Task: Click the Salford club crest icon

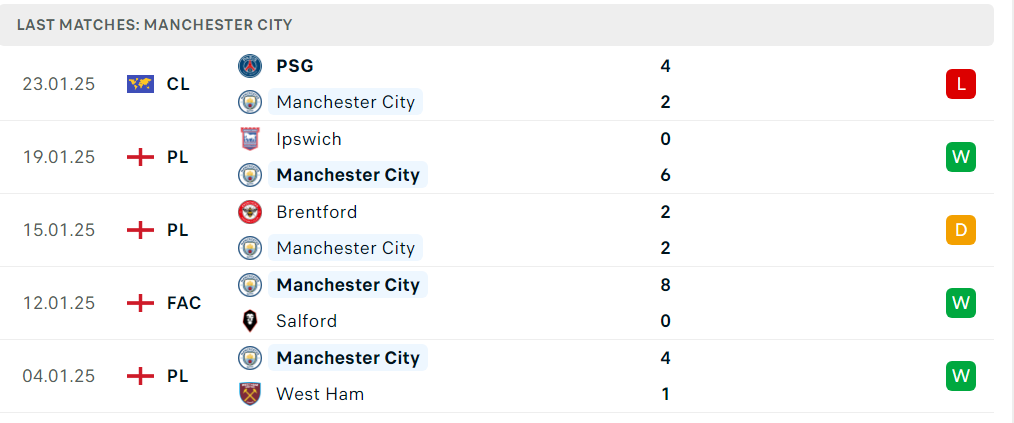Action: pyautogui.click(x=250, y=321)
